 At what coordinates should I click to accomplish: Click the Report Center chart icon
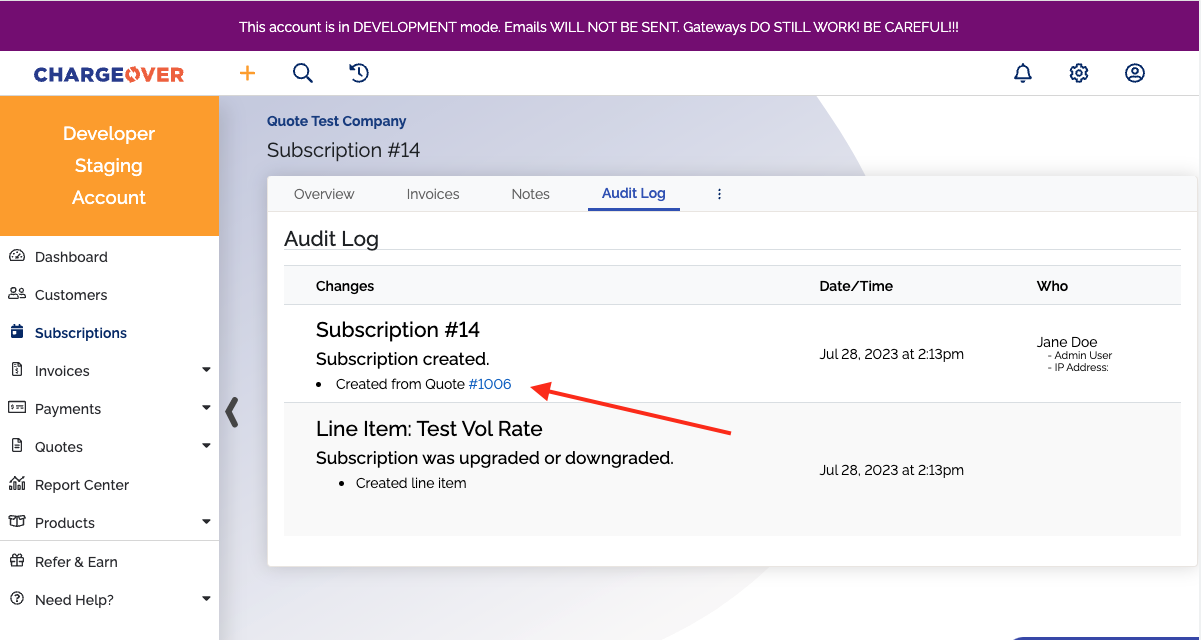click(17, 484)
